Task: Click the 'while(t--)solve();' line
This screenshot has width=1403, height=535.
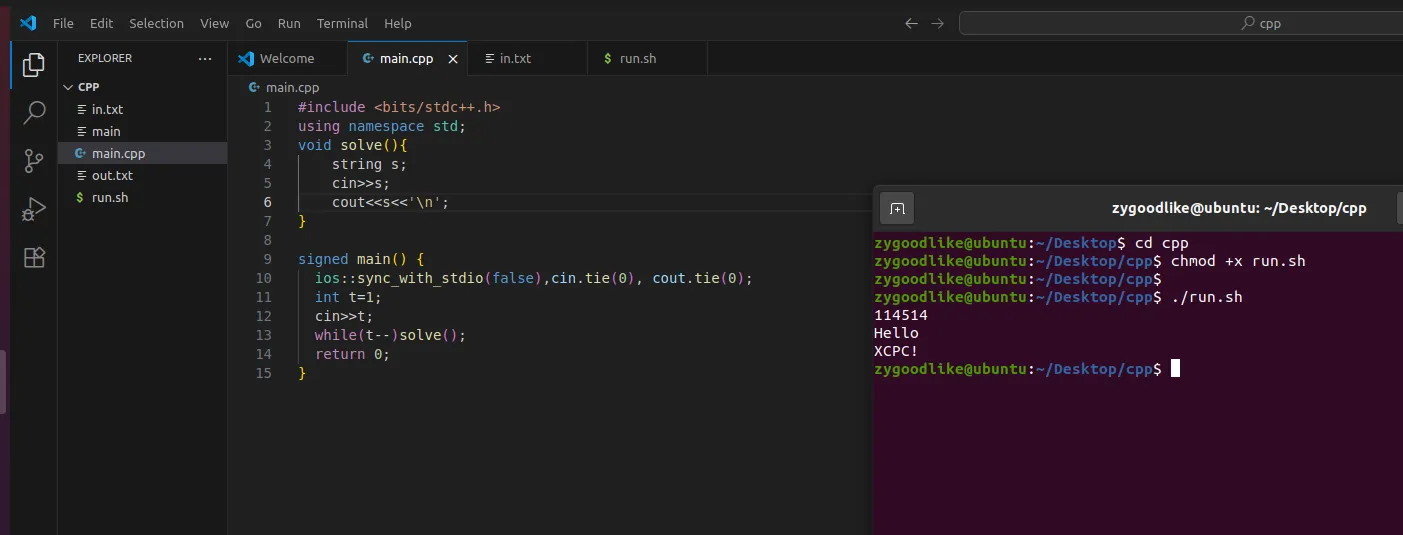Action: tap(391, 335)
